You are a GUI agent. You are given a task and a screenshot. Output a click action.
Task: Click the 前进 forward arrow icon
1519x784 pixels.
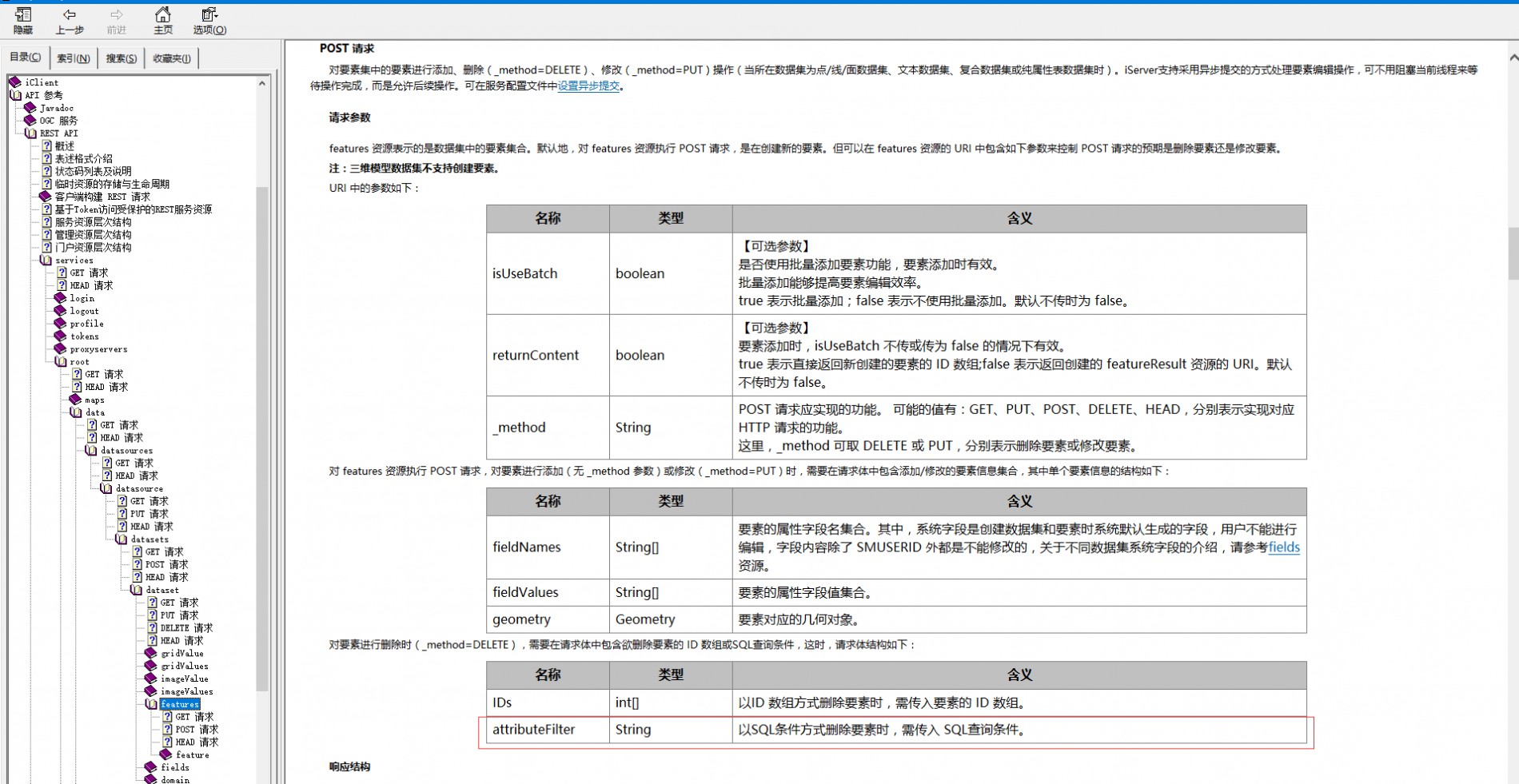point(117,14)
